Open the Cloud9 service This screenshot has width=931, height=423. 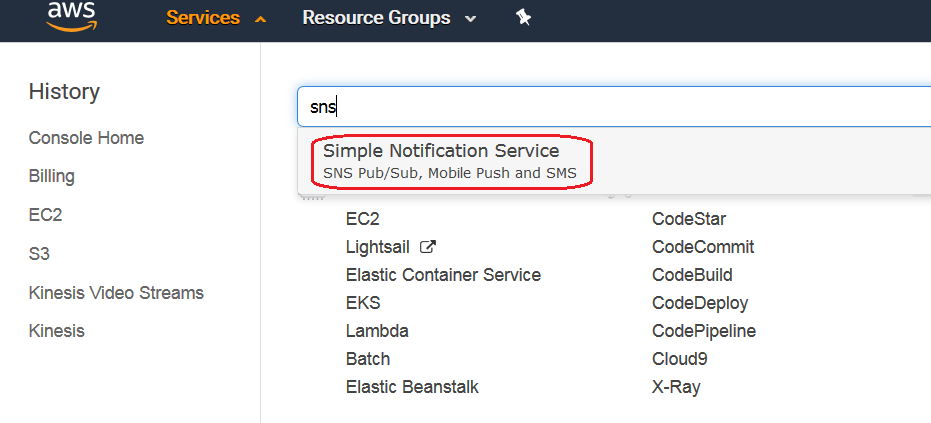(x=680, y=359)
